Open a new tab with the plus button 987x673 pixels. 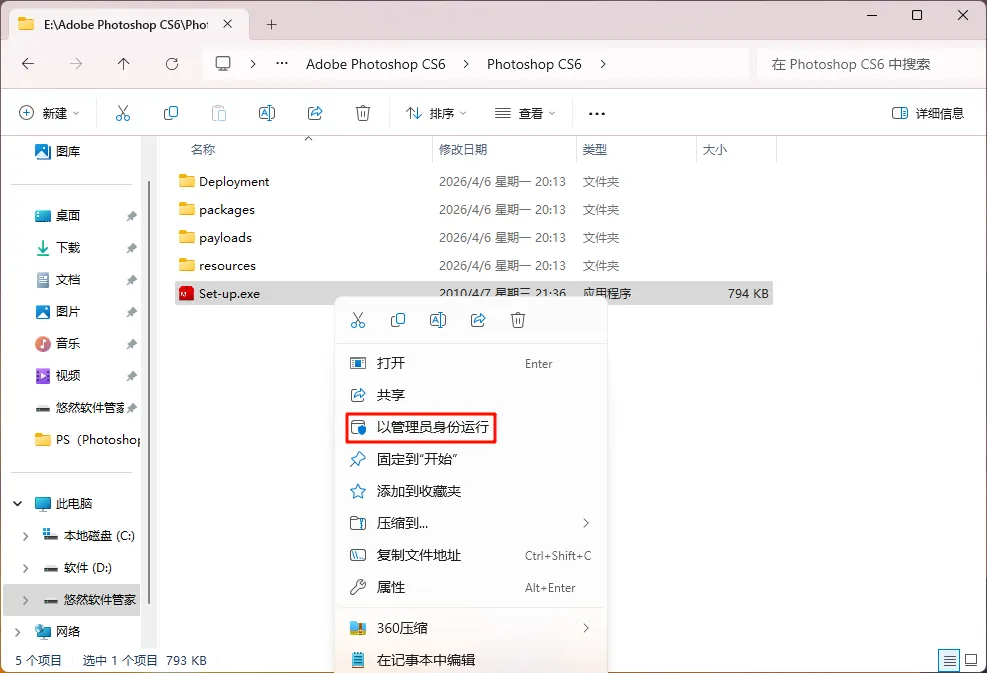point(271,25)
